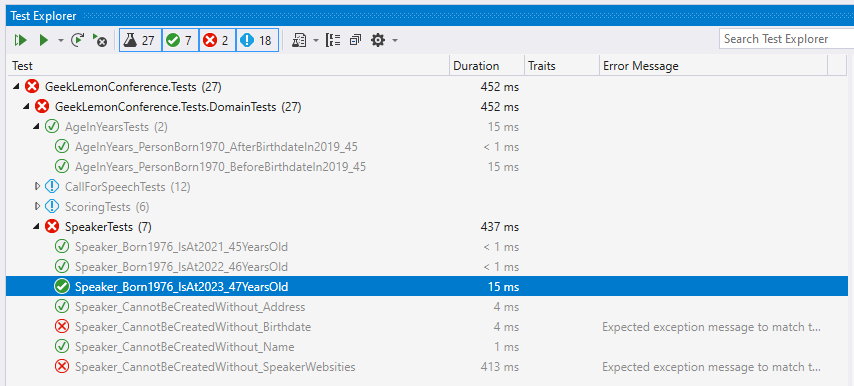This screenshot has height=386, width=854.
Task: Expand the CallForSpeechTests group
Action: (x=37, y=187)
